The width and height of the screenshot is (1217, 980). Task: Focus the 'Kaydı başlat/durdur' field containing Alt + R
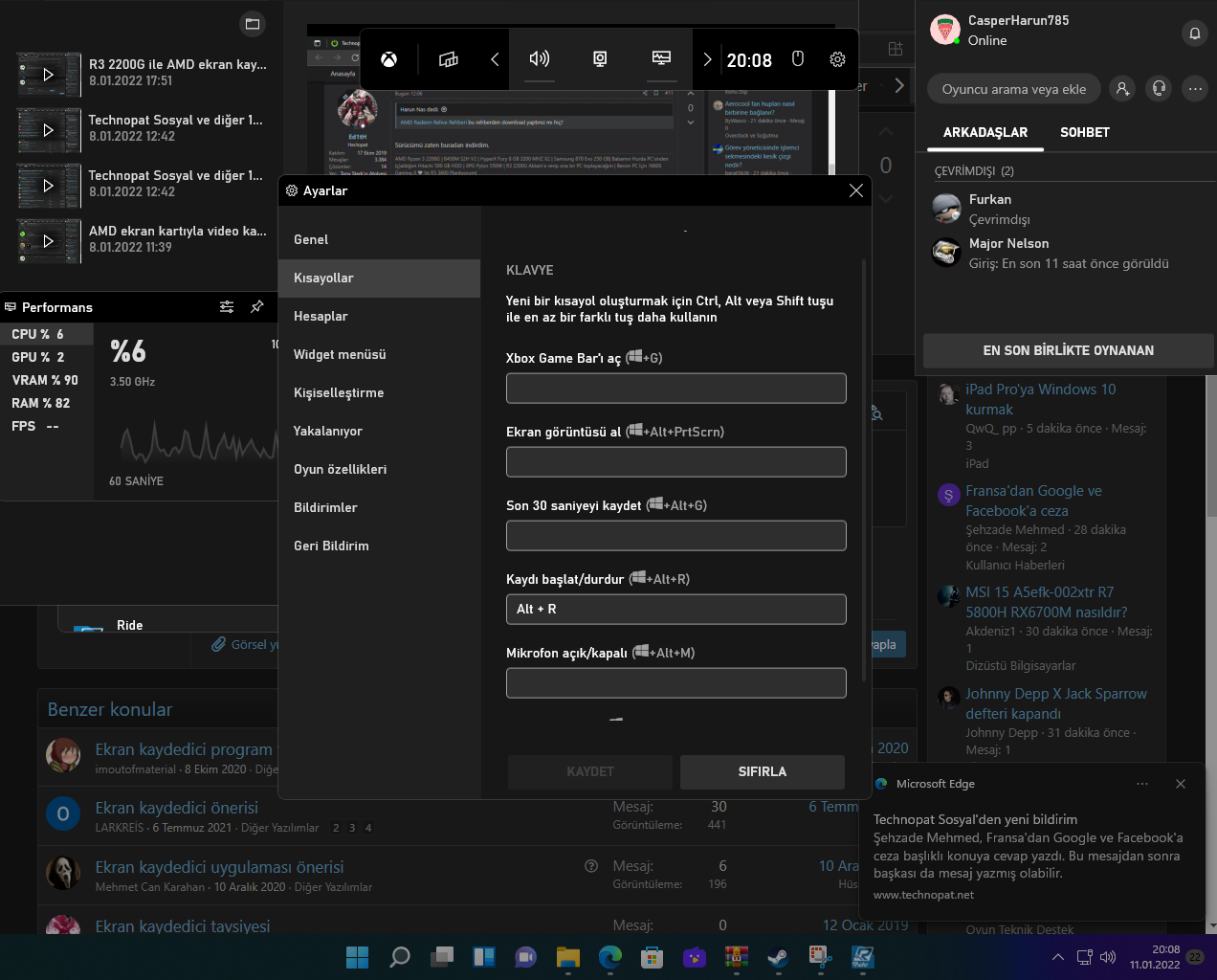(676, 610)
